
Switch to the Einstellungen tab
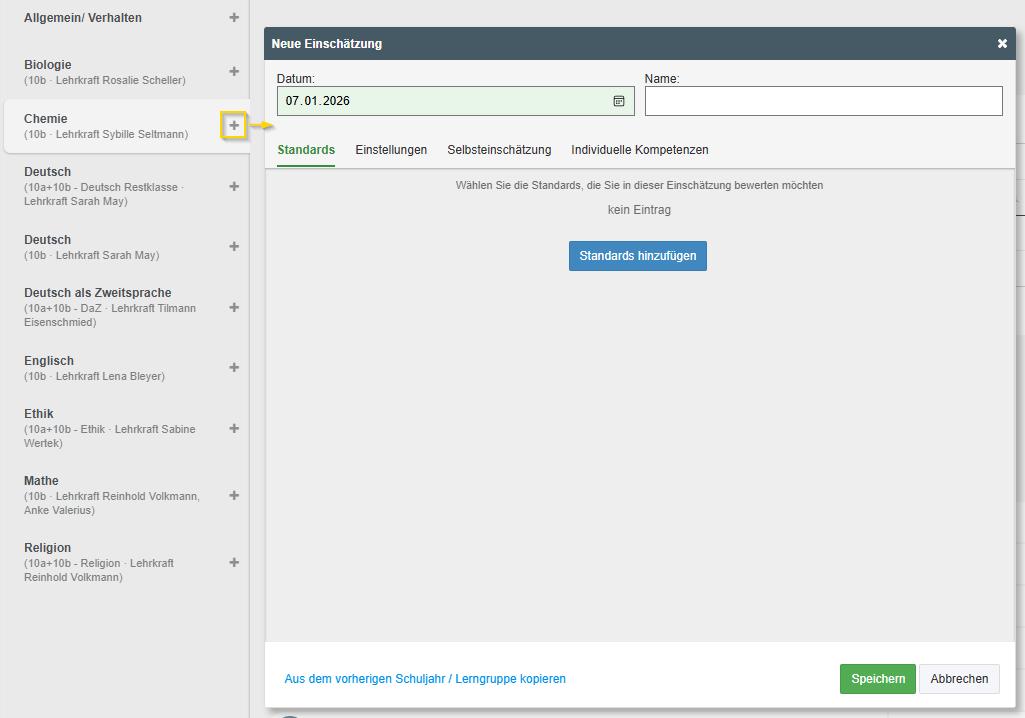click(391, 150)
